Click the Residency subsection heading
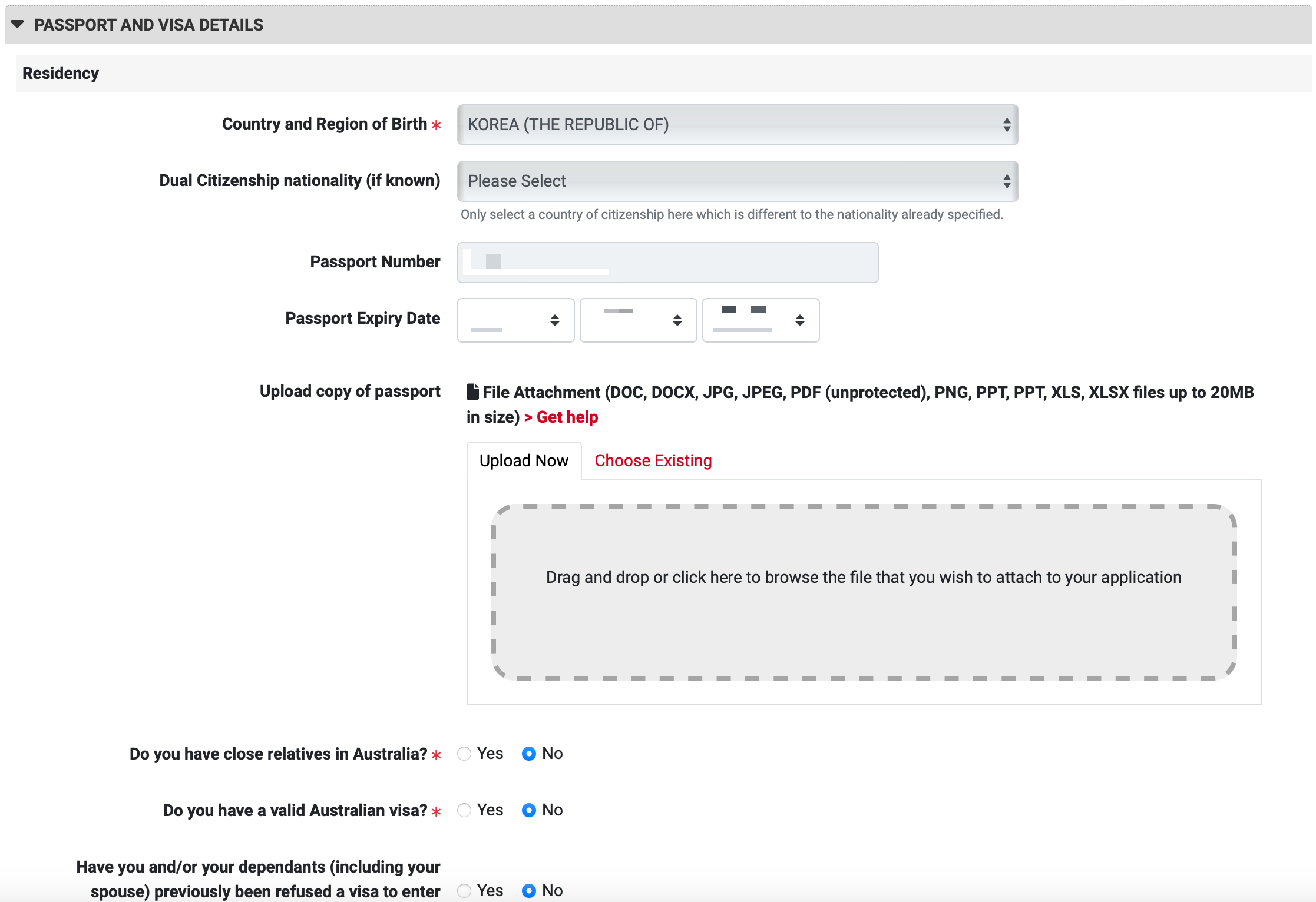 coord(61,74)
